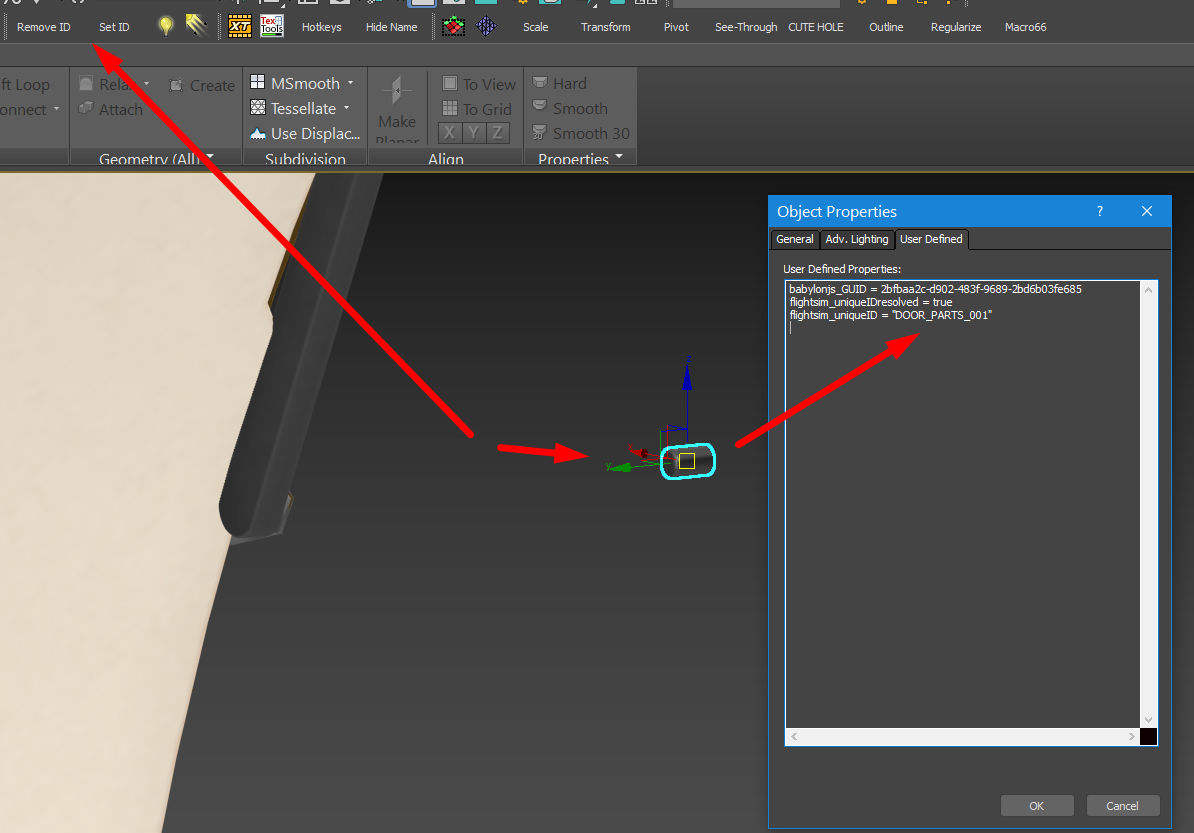The image size is (1194, 833).
Task: Click the blue wireframe sphere icon
Action: [x=487, y=27]
